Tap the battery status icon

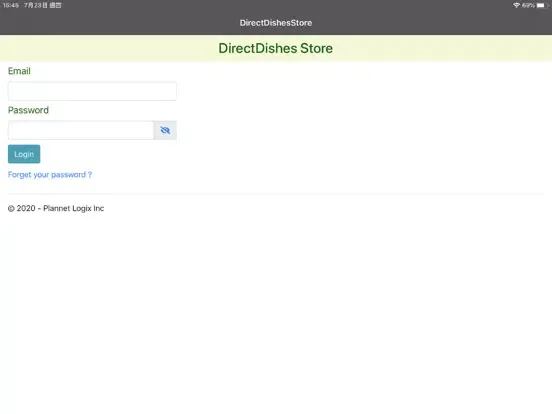542,5
